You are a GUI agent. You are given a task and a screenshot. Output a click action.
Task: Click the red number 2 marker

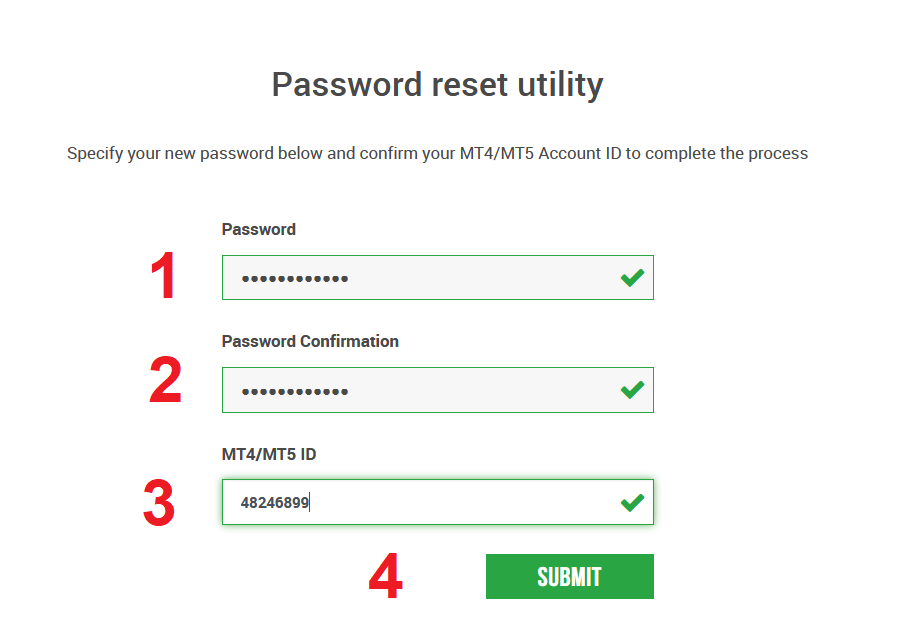[165, 389]
